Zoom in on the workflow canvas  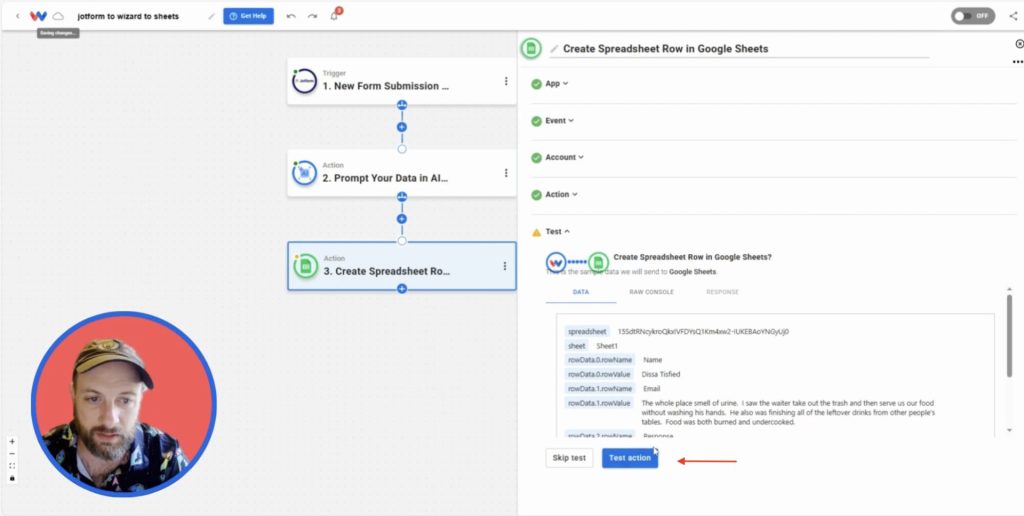click(12, 442)
